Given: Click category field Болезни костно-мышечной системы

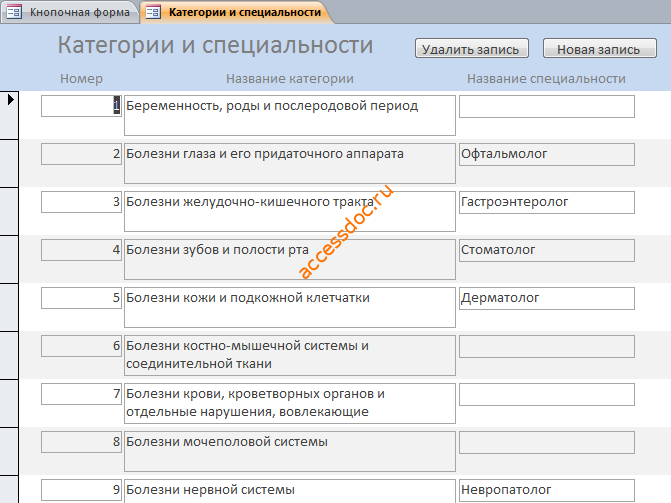Looking at the screenshot, I should point(290,355).
